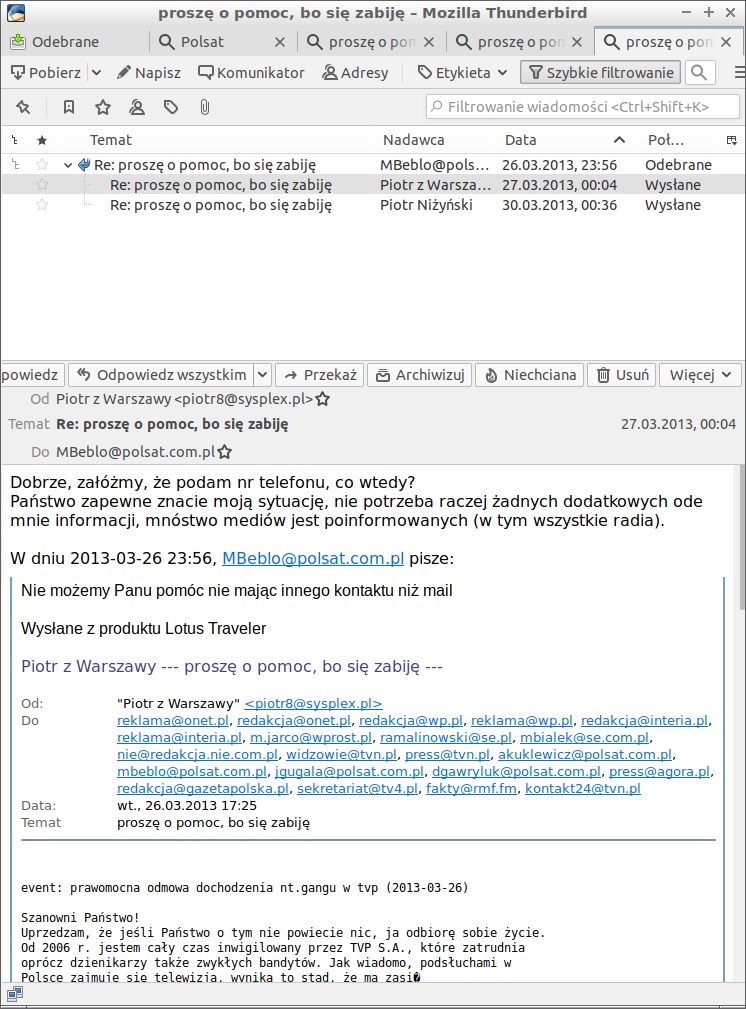Screen dimensions: 746x1009
Task: Open the widzowie@tvn.pl link
Action: pos(341,754)
